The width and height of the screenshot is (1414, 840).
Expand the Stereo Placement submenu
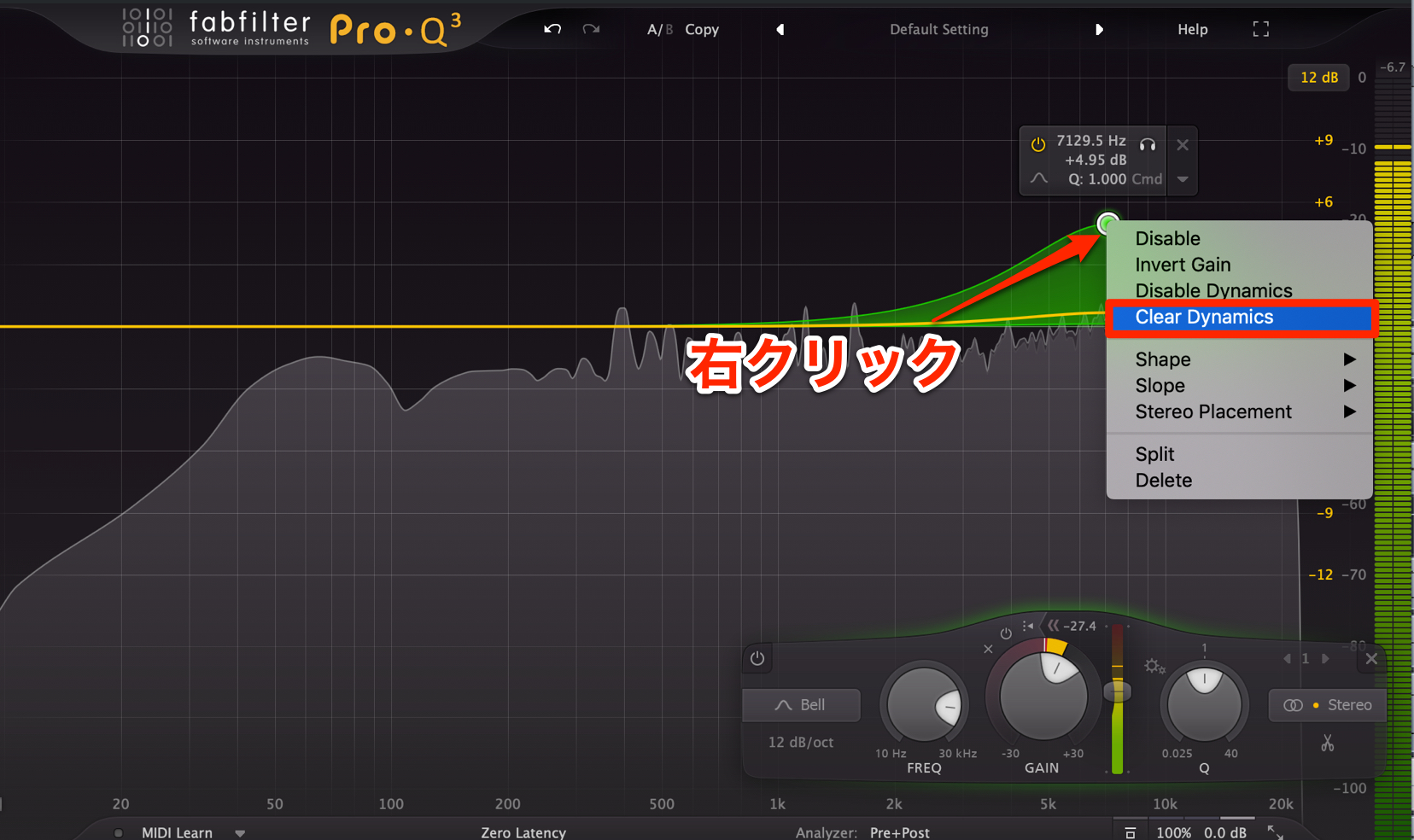pos(1240,411)
